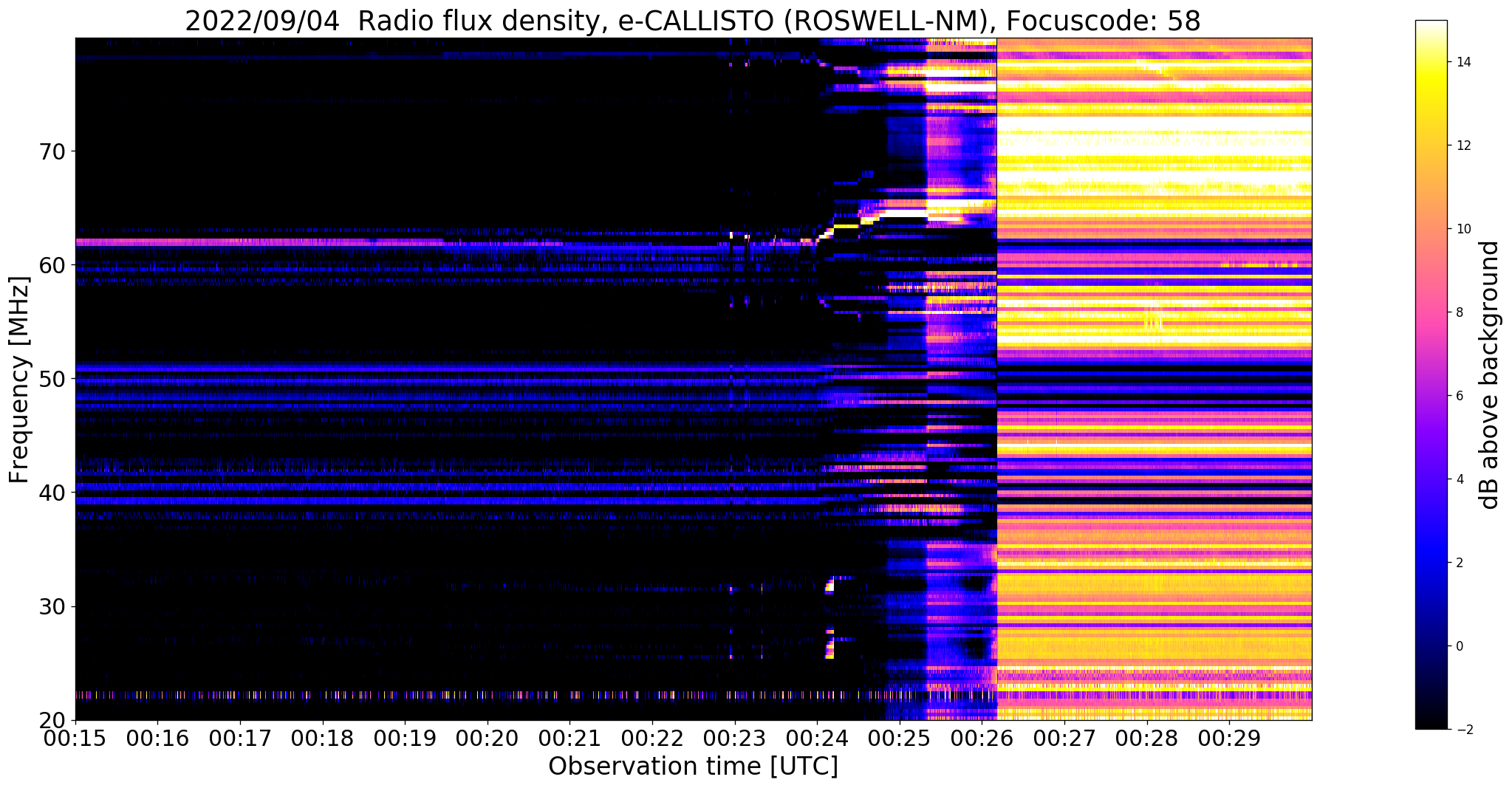Click the 00:27 time tick label
This screenshot has height=788, width=1512.
[x=1064, y=739]
